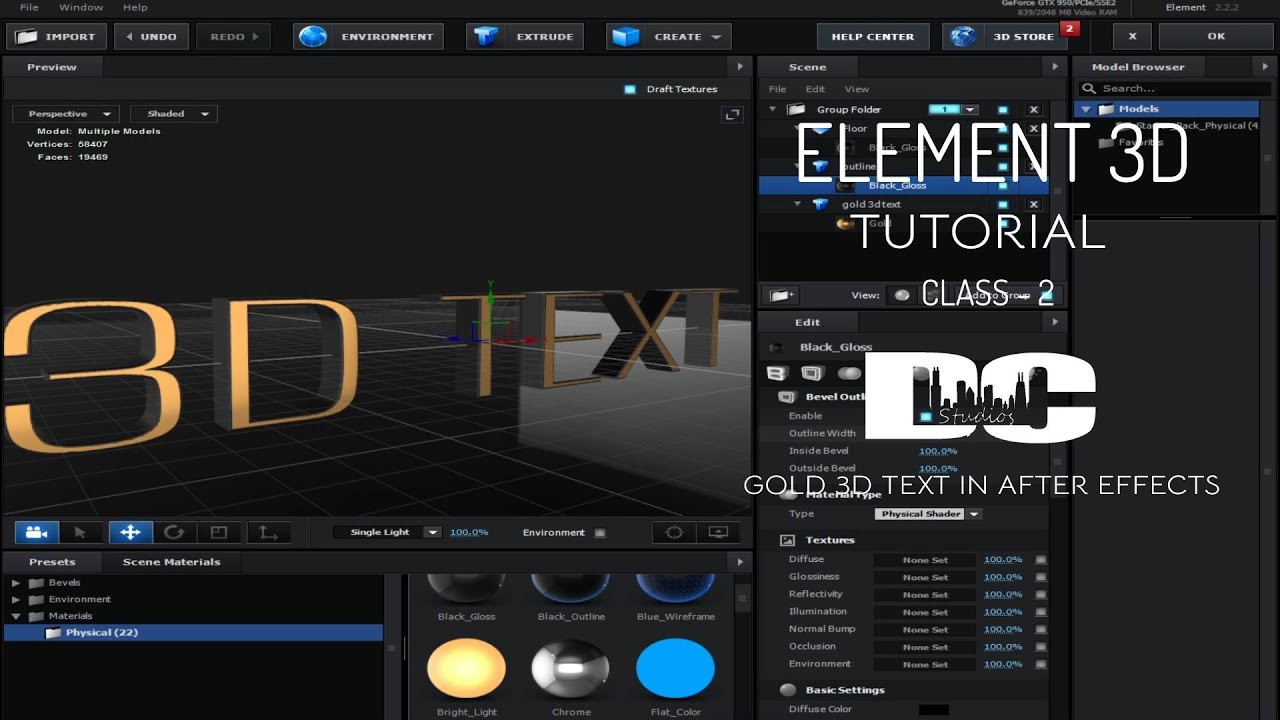
Task: Click the Textures section picture icon
Action: (787, 540)
